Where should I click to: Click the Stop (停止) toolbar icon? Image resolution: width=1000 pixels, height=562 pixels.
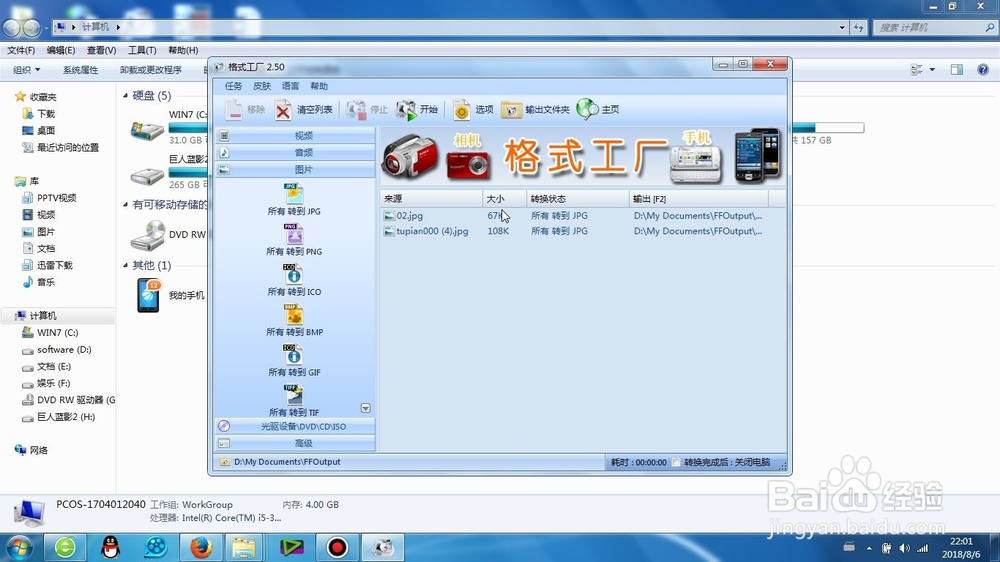point(356,110)
